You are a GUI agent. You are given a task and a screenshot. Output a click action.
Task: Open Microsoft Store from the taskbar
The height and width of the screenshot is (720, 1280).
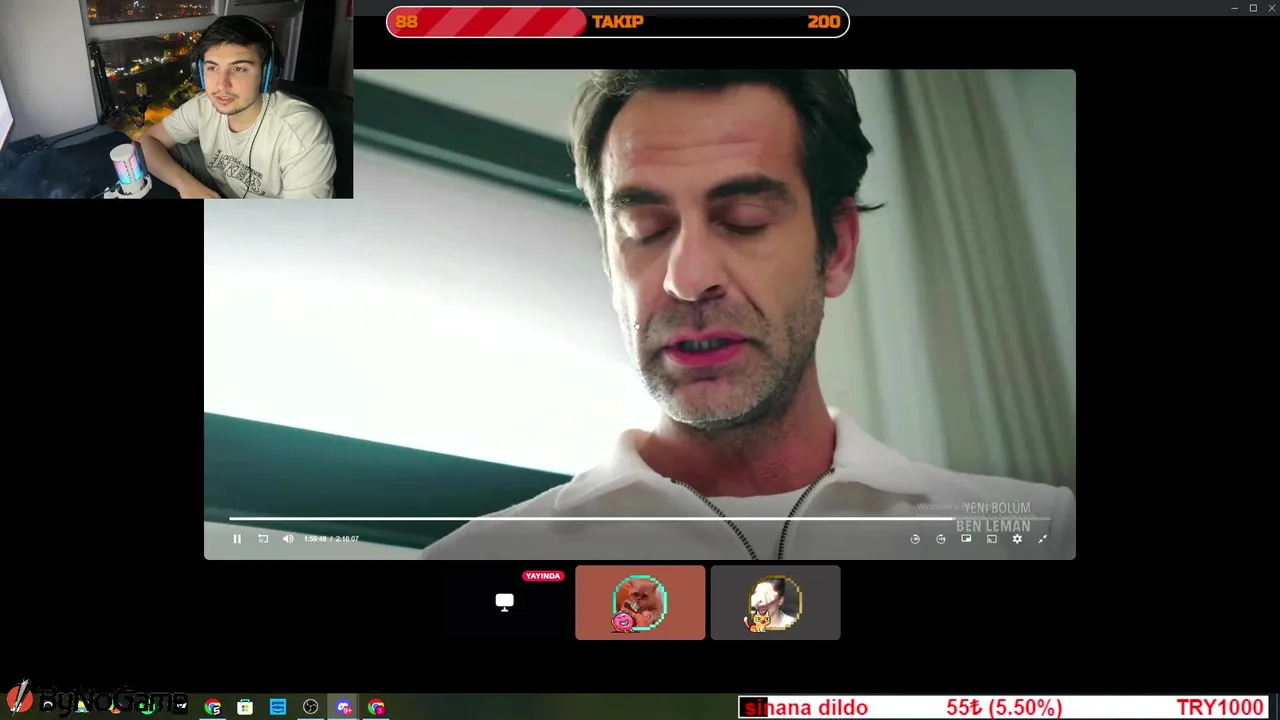245,707
